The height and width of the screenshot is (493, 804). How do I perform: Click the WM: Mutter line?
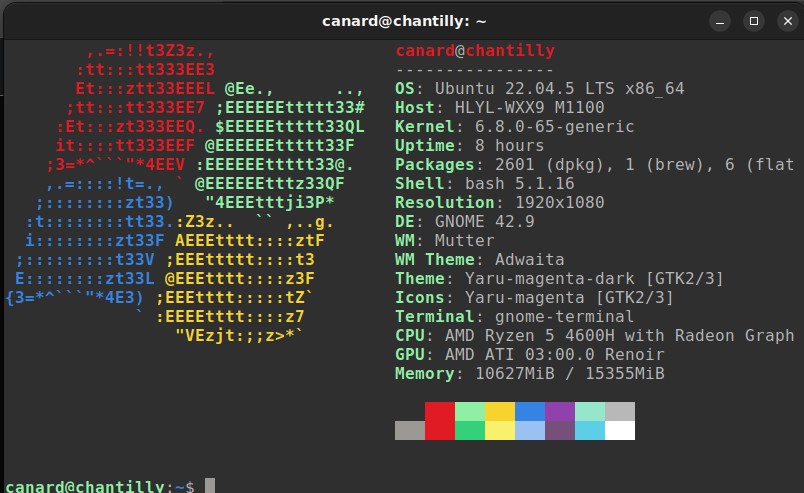tap(445, 240)
